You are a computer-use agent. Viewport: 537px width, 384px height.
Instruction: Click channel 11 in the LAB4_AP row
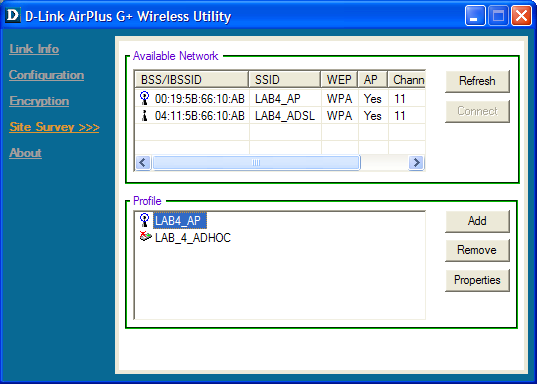400,99
